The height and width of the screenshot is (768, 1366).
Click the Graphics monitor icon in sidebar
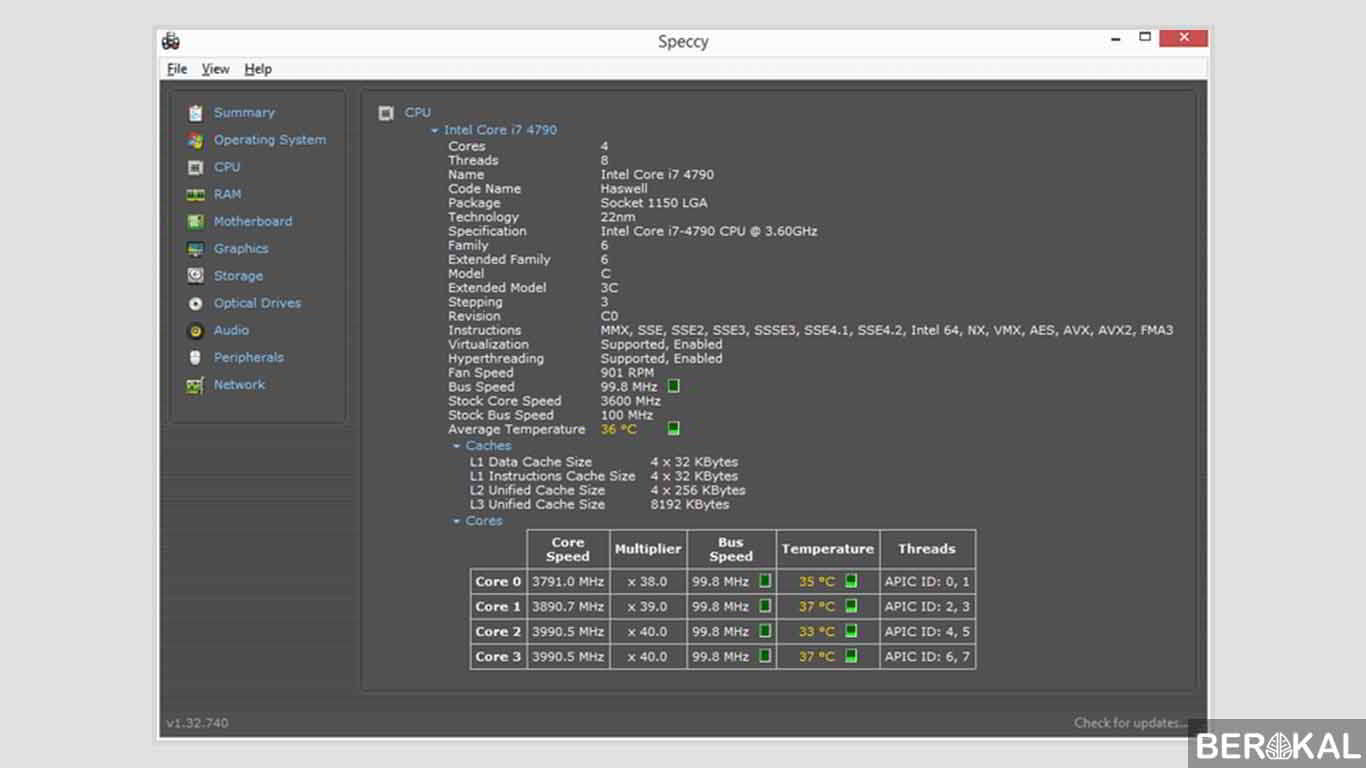click(195, 249)
